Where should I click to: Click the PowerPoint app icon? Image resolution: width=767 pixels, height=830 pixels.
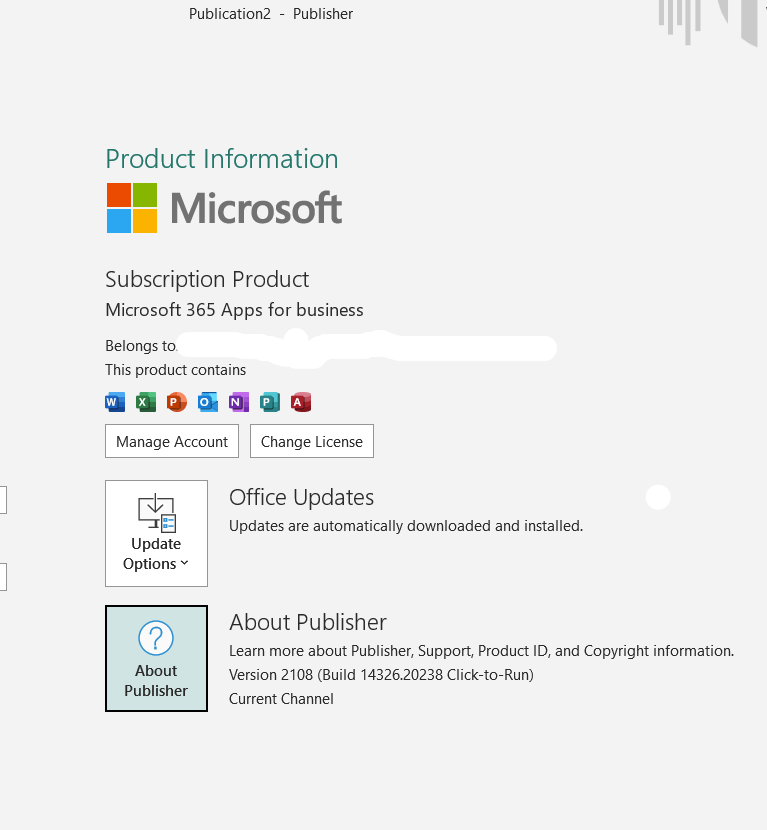[x=177, y=402]
